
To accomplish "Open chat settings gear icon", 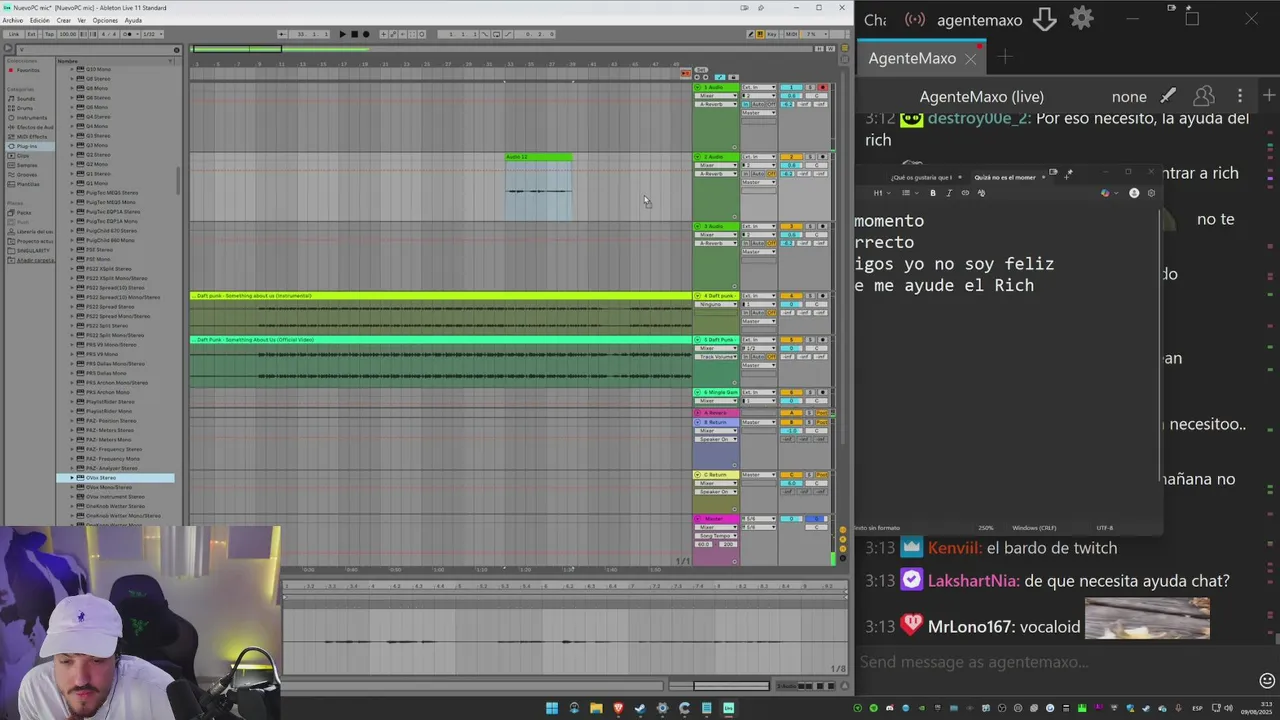I will coord(1082,19).
